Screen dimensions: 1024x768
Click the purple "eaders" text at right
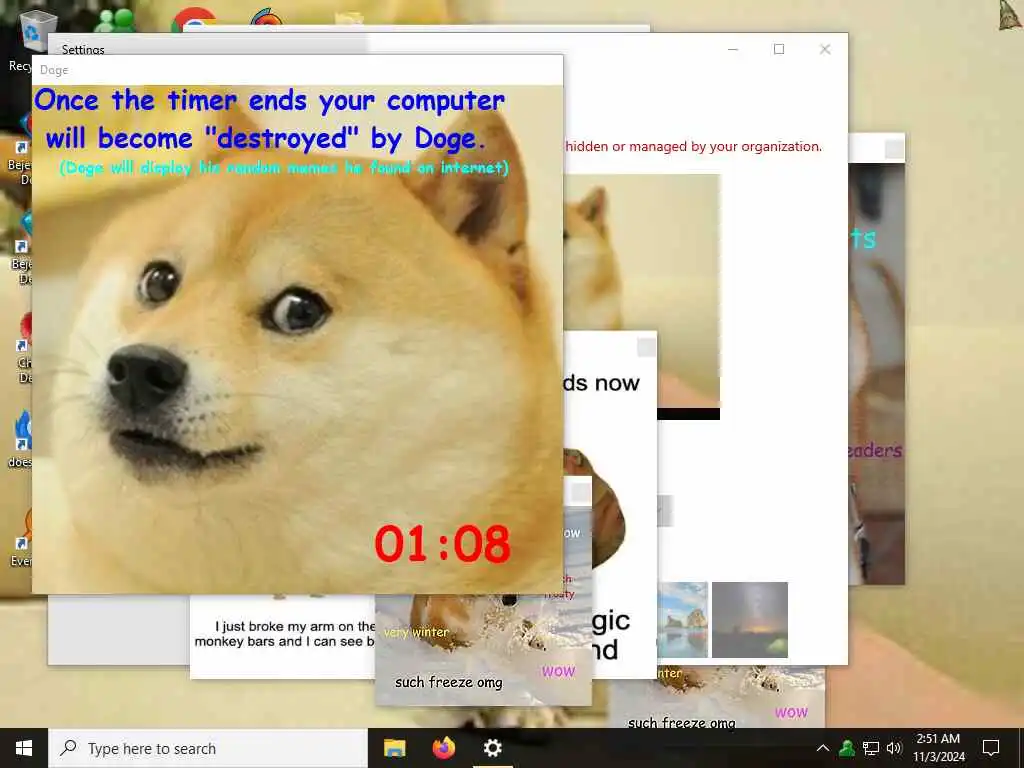[x=875, y=450]
